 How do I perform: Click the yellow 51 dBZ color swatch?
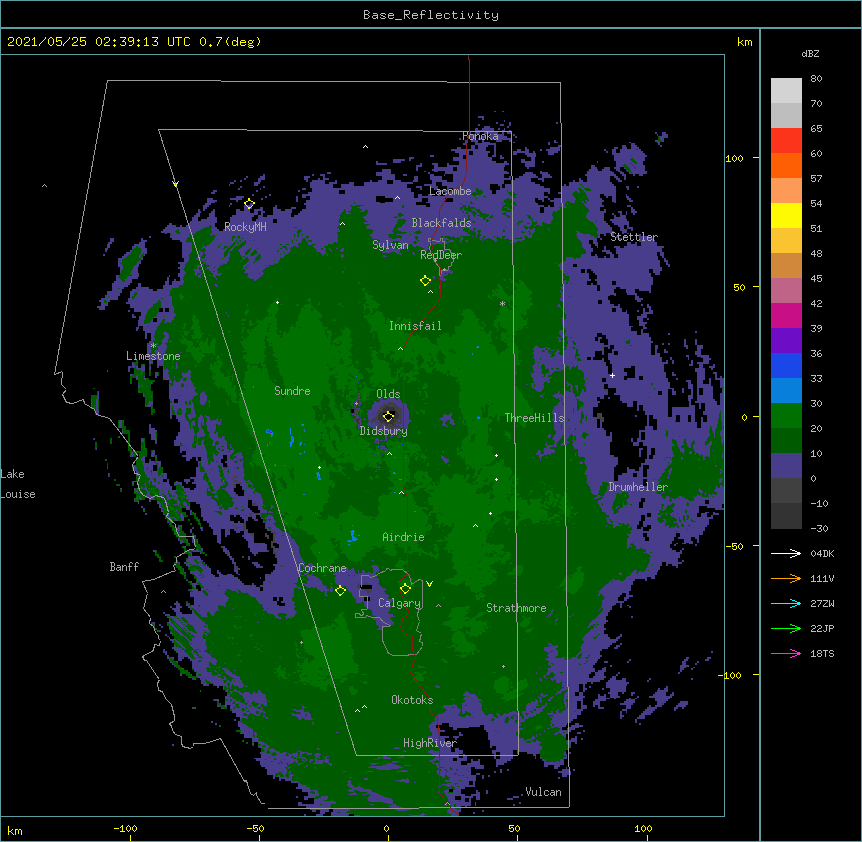[x=786, y=215]
